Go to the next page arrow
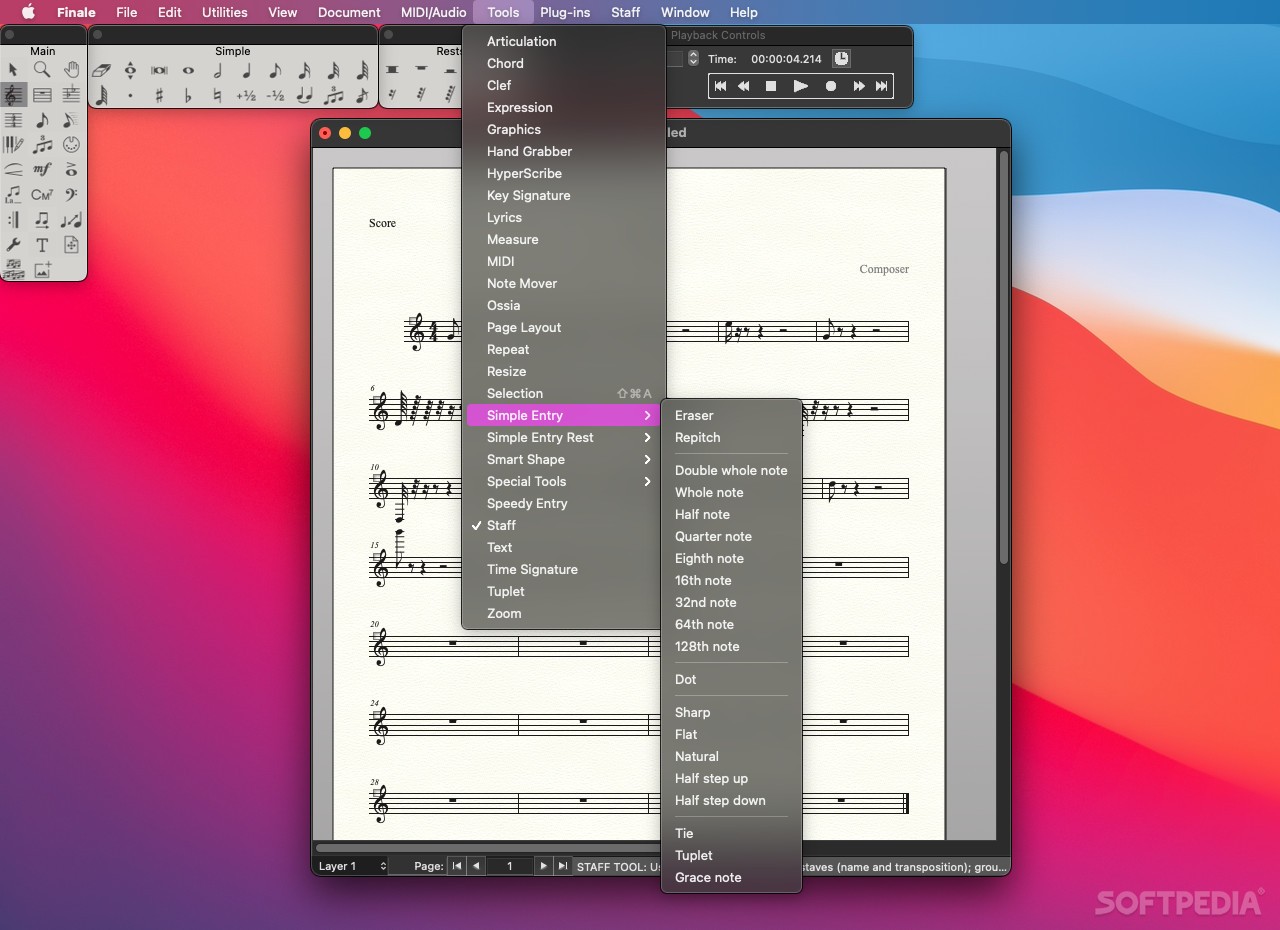The height and width of the screenshot is (930, 1280). tap(543, 866)
